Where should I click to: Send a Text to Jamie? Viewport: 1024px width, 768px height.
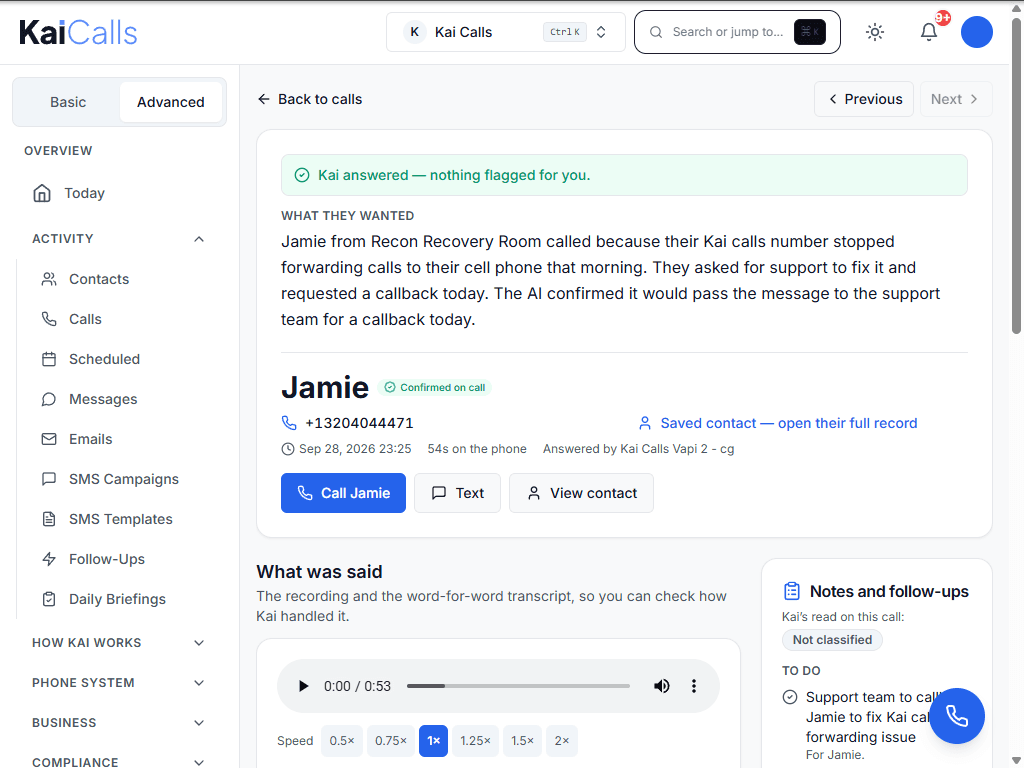pyautogui.click(x=457, y=493)
